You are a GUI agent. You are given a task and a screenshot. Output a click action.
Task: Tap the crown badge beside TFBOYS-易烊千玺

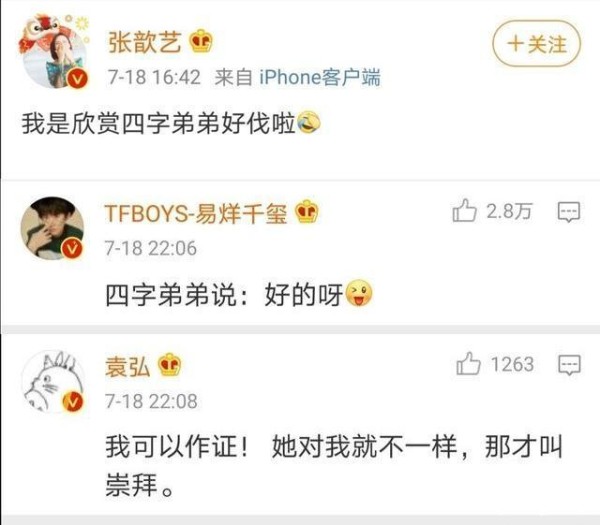pyautogui.click(x=307, y=212)
